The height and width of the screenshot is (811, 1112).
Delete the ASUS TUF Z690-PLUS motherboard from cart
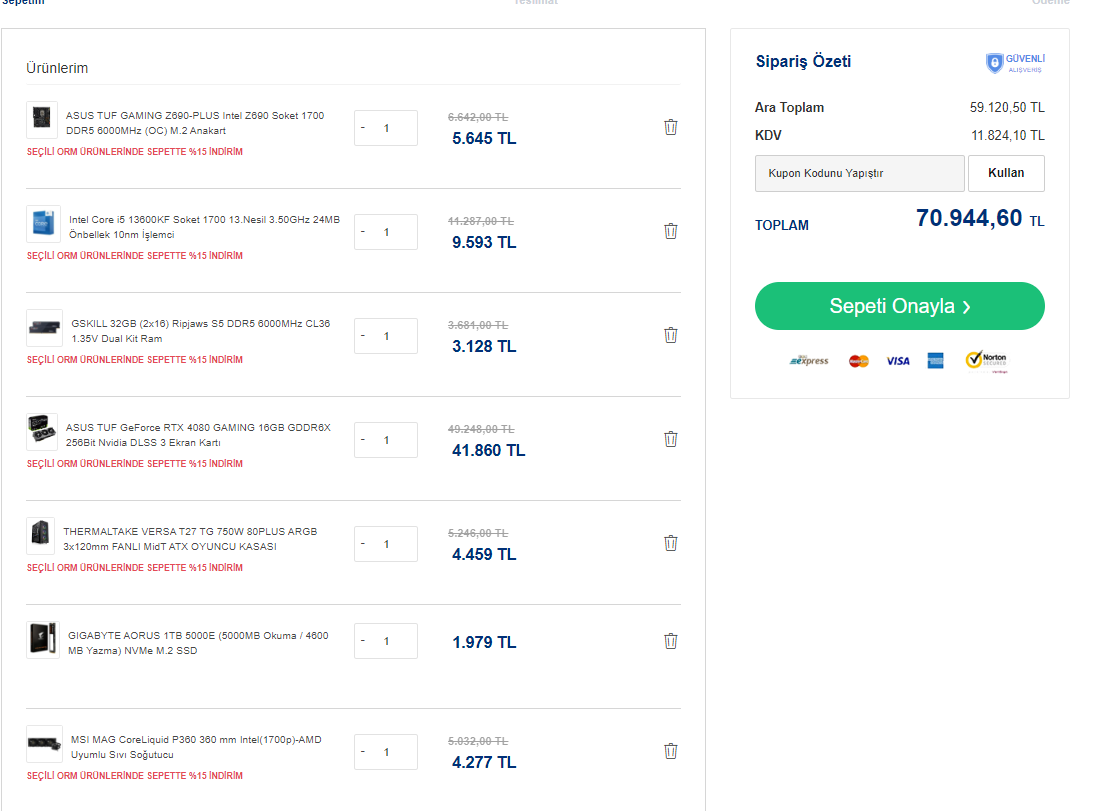[x=671, y=127]
